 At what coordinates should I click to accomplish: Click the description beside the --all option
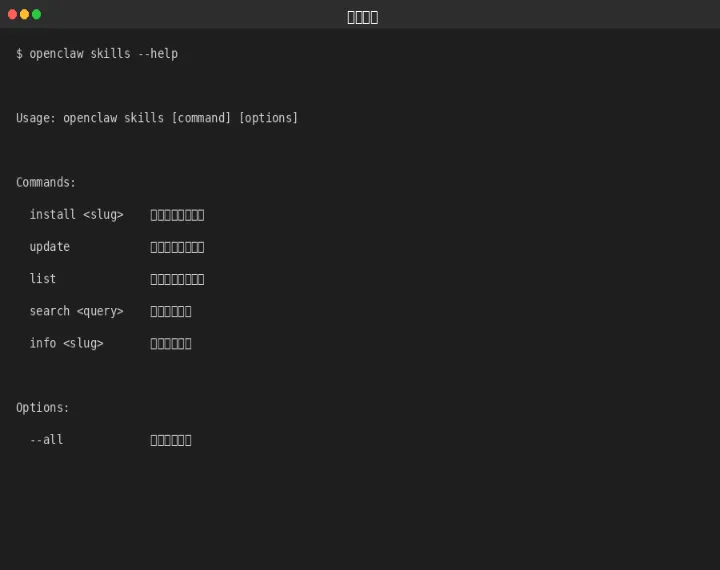[170, 440]
